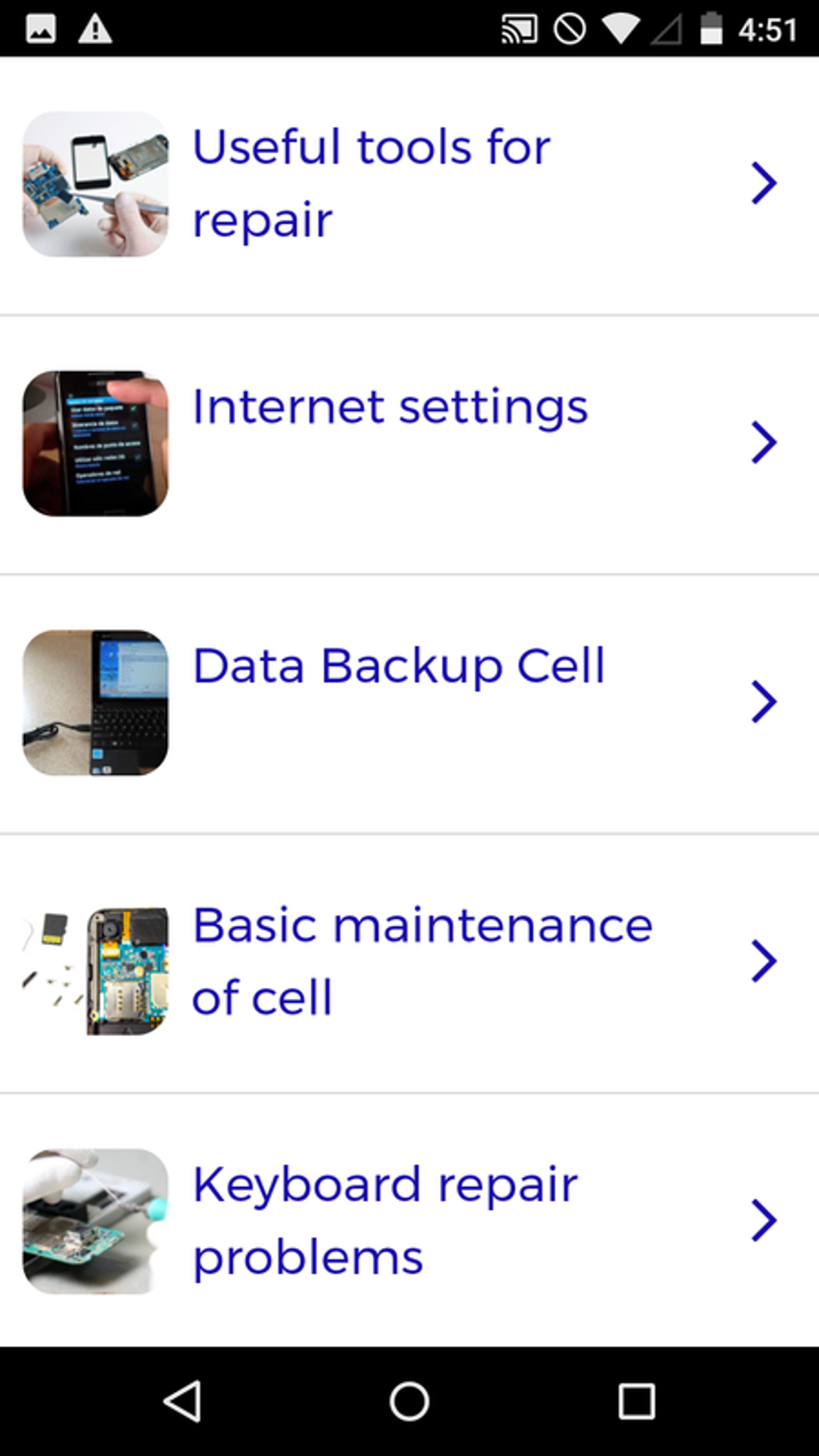Tap the image notification icon in status bar
This screenshot has height=1456, width=819.
[x=41, y=30]
